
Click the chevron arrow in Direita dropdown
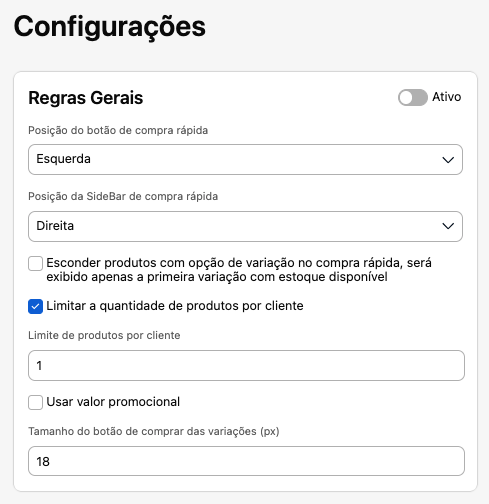point(448,226)
